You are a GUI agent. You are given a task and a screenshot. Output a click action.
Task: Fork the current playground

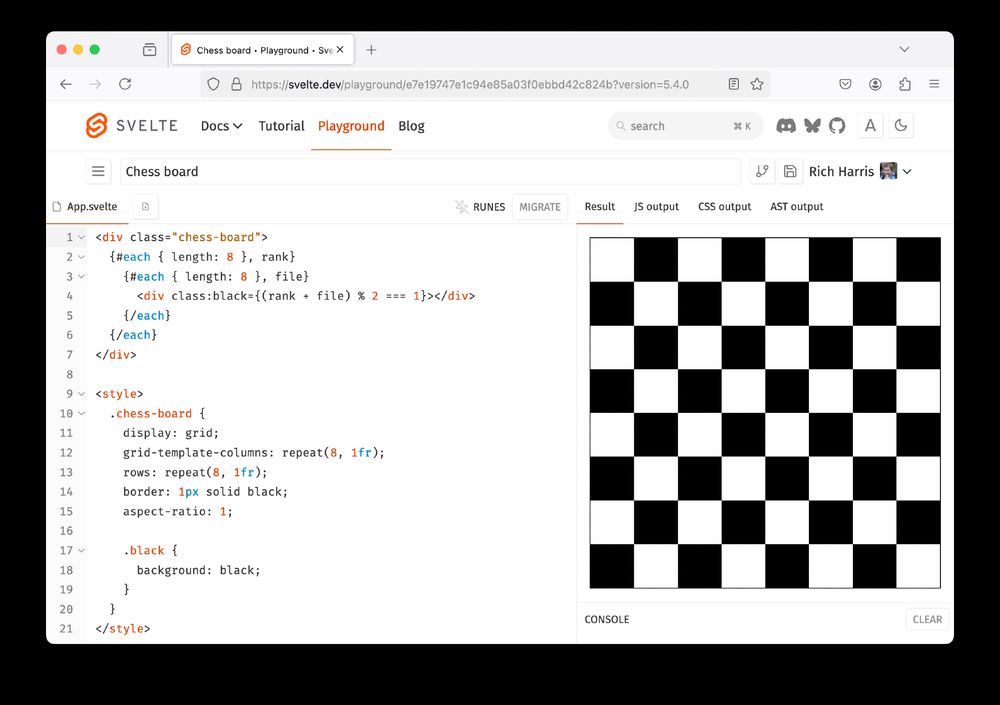[x=762, y=171]
